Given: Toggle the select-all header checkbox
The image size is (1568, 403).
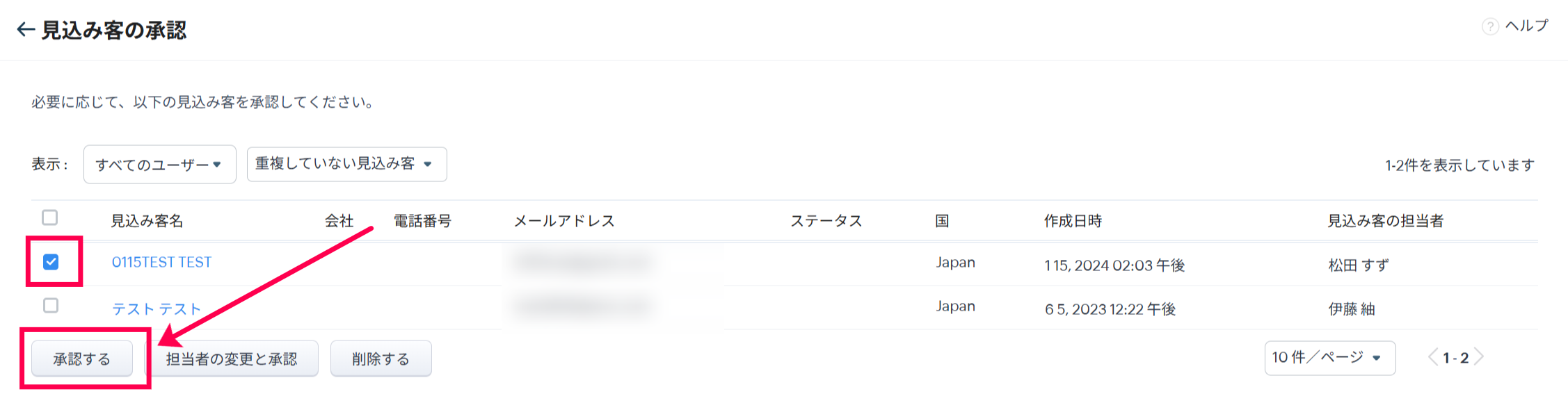Looking at the screenshot, I should 50,218.
